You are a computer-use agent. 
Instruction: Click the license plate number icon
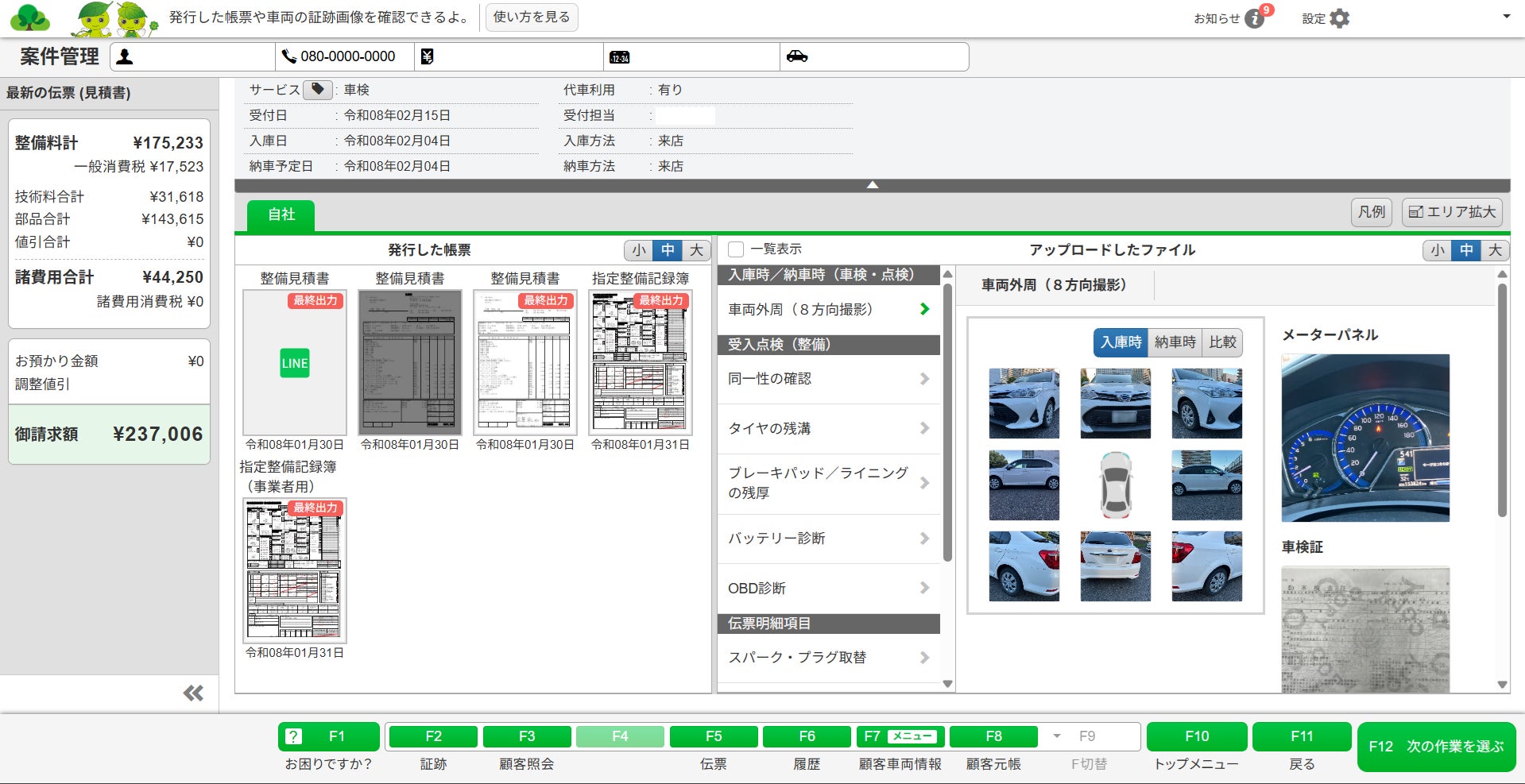click(x=619, y=57)
